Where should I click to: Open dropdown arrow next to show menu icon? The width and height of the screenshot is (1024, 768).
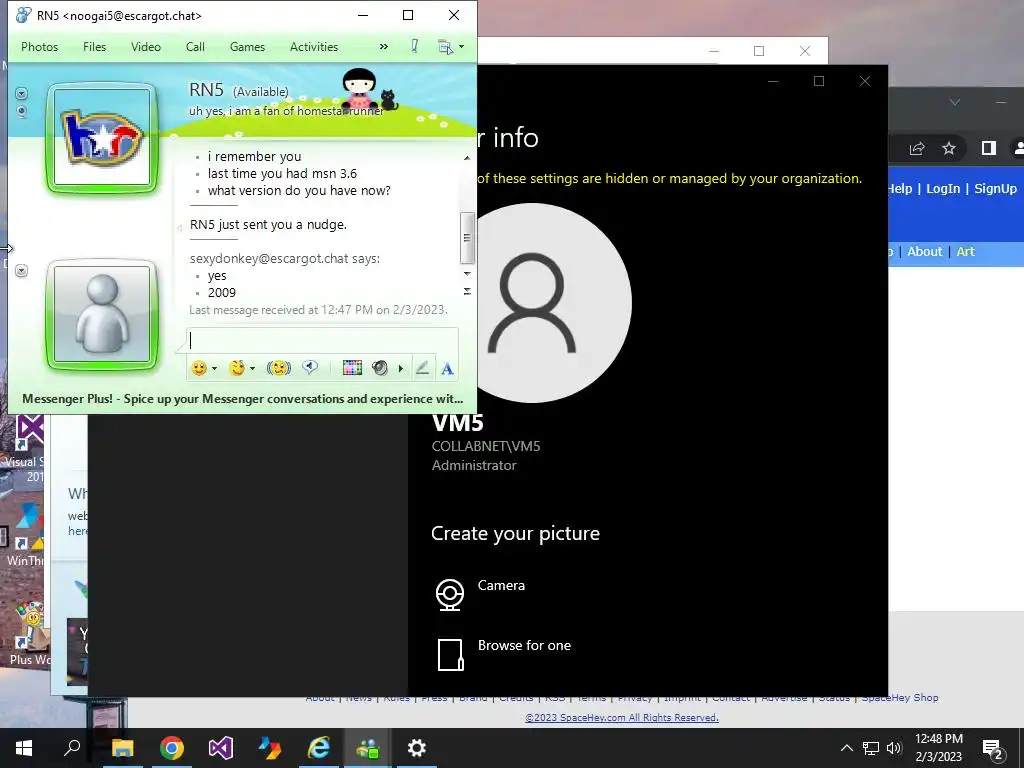point(461,47)
